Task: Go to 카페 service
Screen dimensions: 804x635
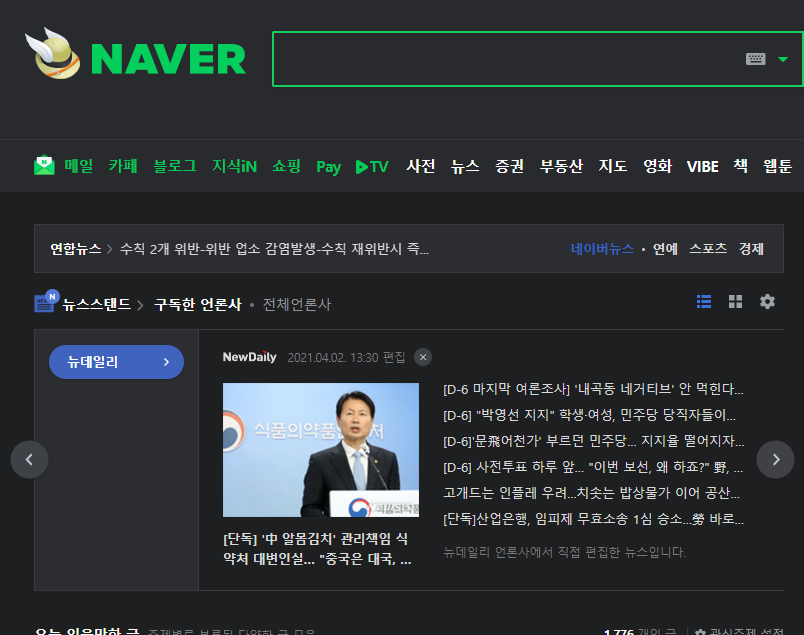Action: pyautogui.click(x=123, y=166)
